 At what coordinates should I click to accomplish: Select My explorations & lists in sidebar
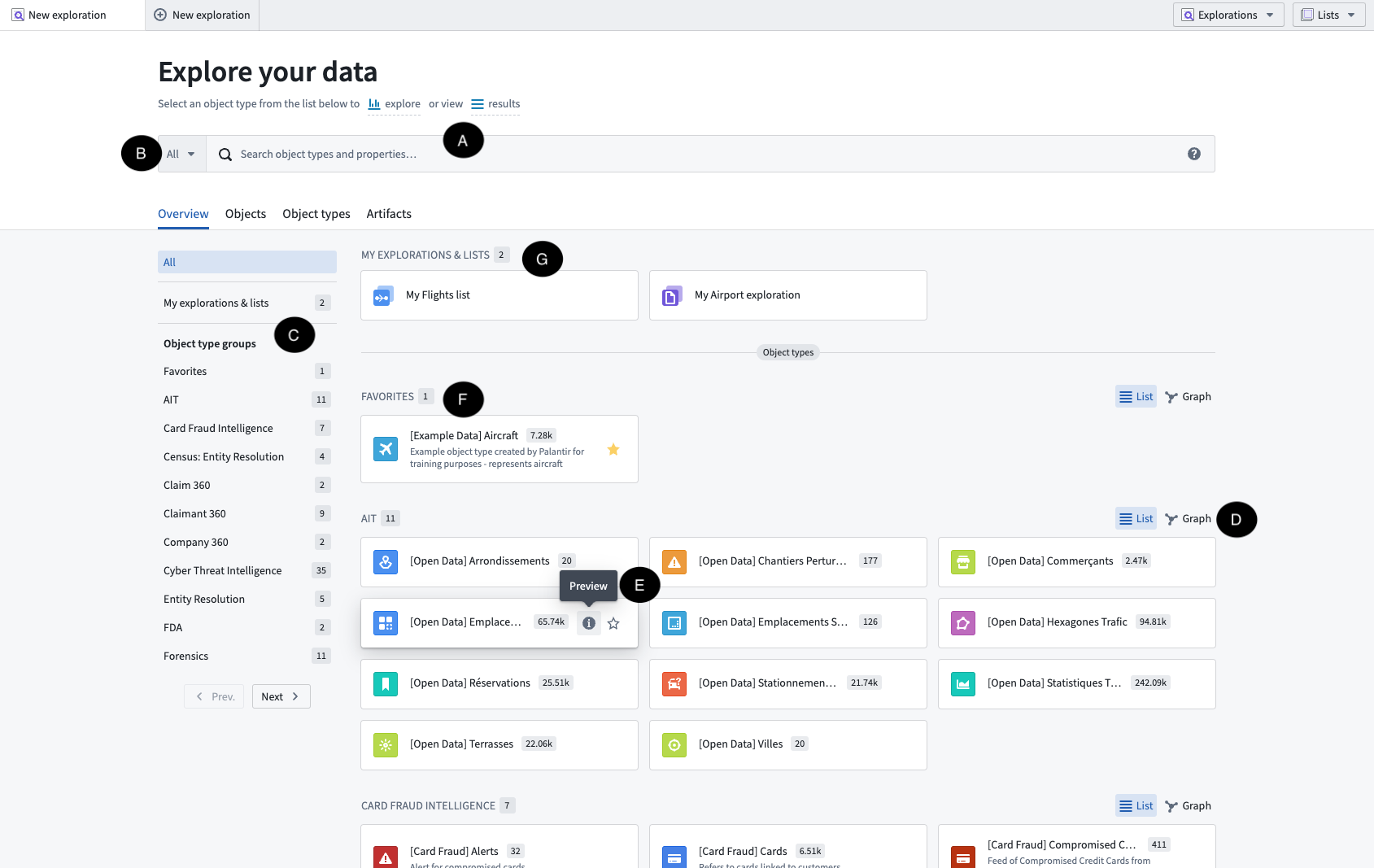click(246, 303)
